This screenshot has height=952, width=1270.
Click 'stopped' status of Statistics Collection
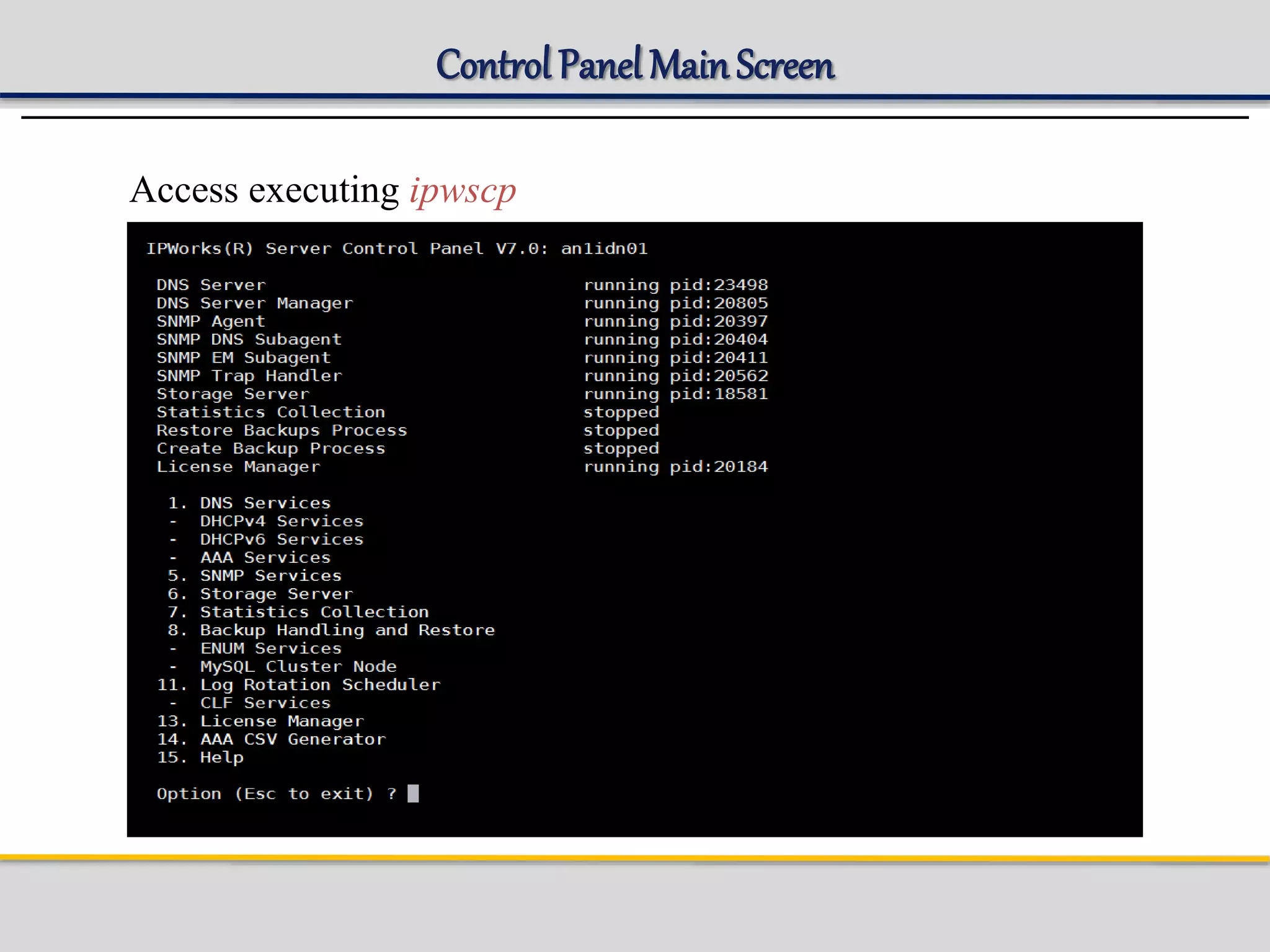(x=621, y=412)
